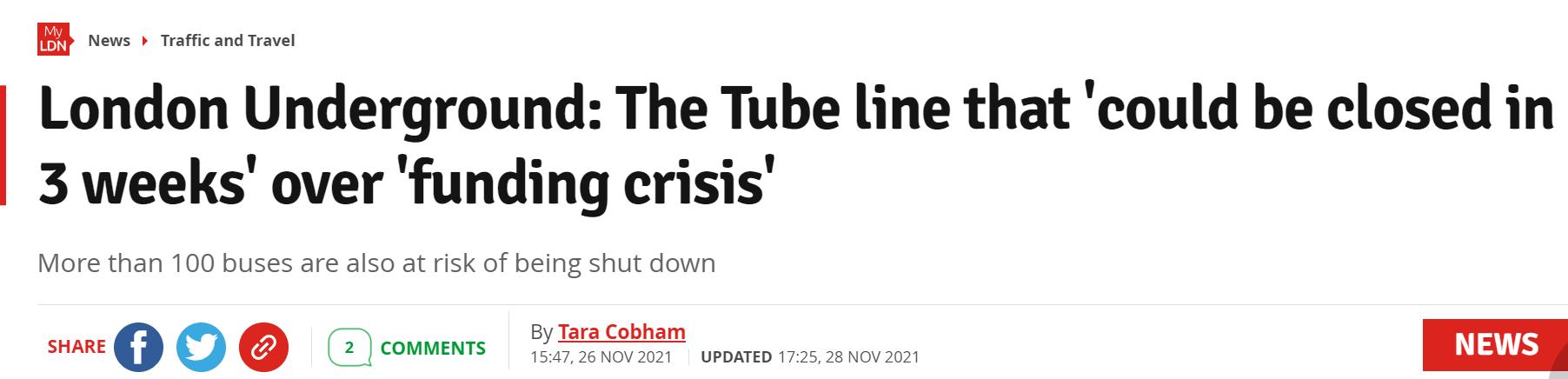
Task: Click the red arrow breadcrumb separator
Action: 143,41
